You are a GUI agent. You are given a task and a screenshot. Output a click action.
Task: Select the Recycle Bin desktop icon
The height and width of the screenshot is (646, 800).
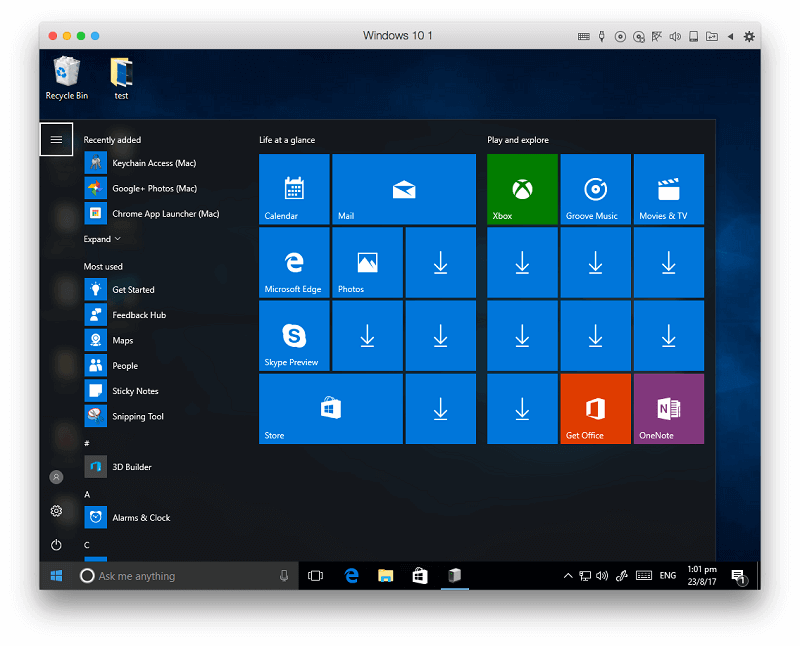[67, 79]
